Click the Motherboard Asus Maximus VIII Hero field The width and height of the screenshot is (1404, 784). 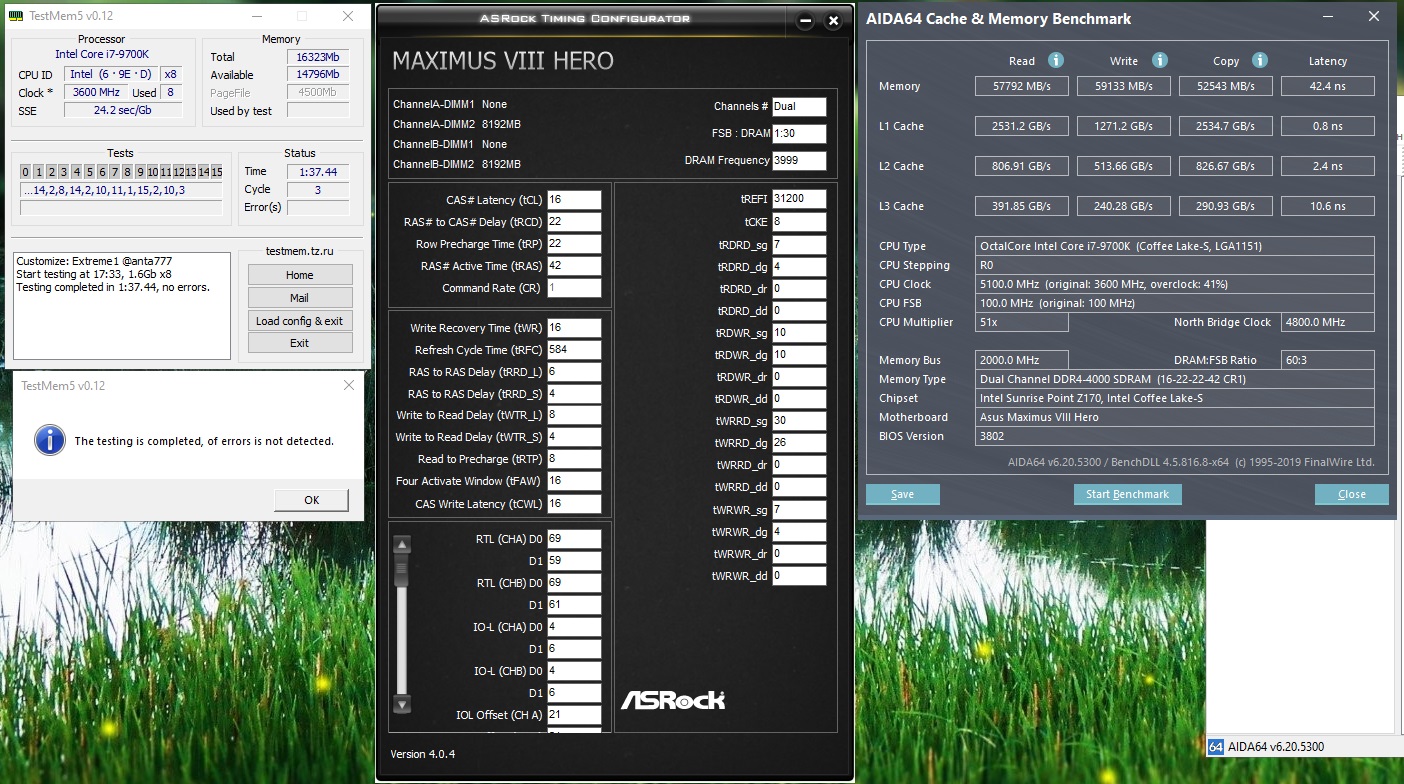click(1176, 417)
